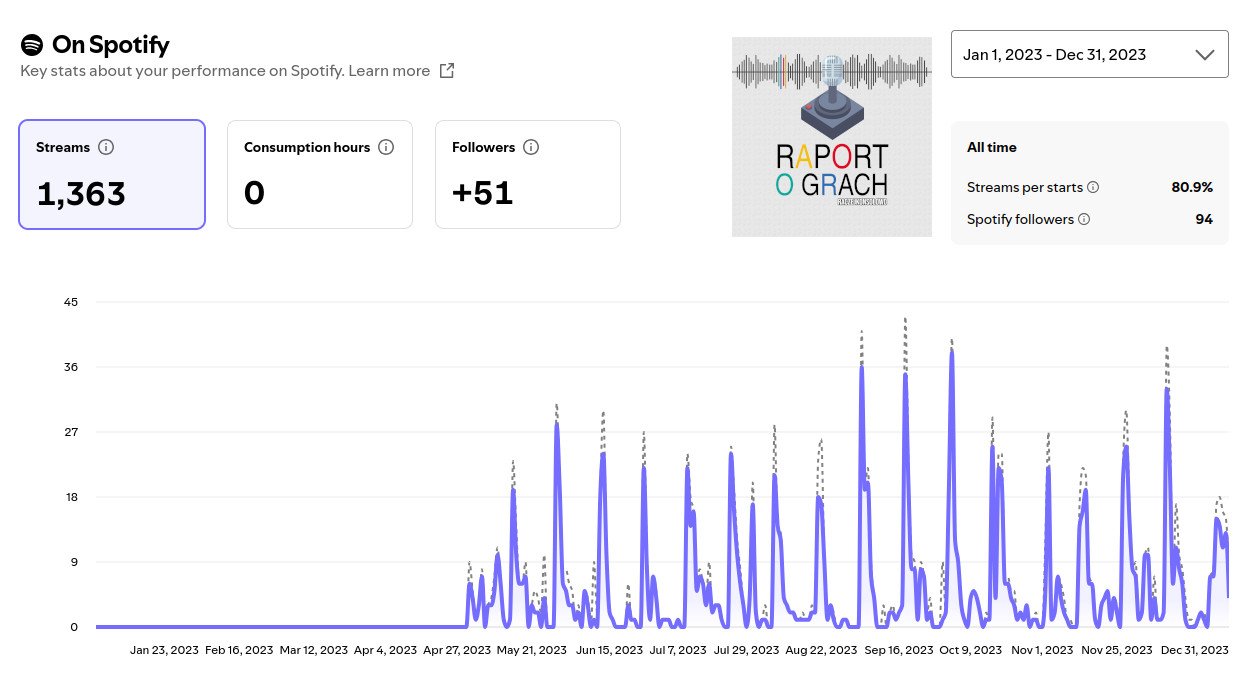Click the Spotify logo icon

pos(32,45)
